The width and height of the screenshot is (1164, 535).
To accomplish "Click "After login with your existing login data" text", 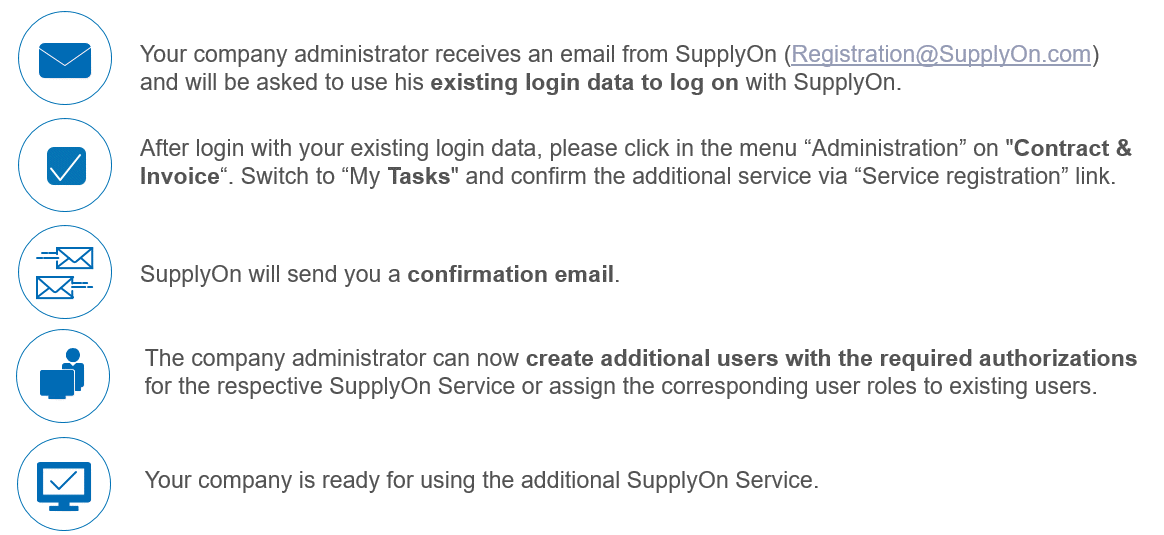I will point(341,148).
